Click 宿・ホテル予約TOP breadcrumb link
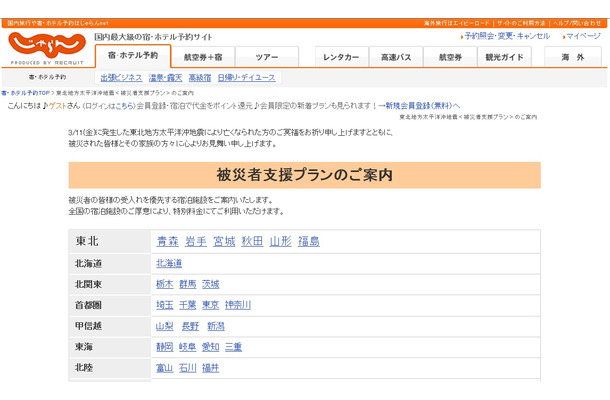610x400 pixels. (25, 93)
